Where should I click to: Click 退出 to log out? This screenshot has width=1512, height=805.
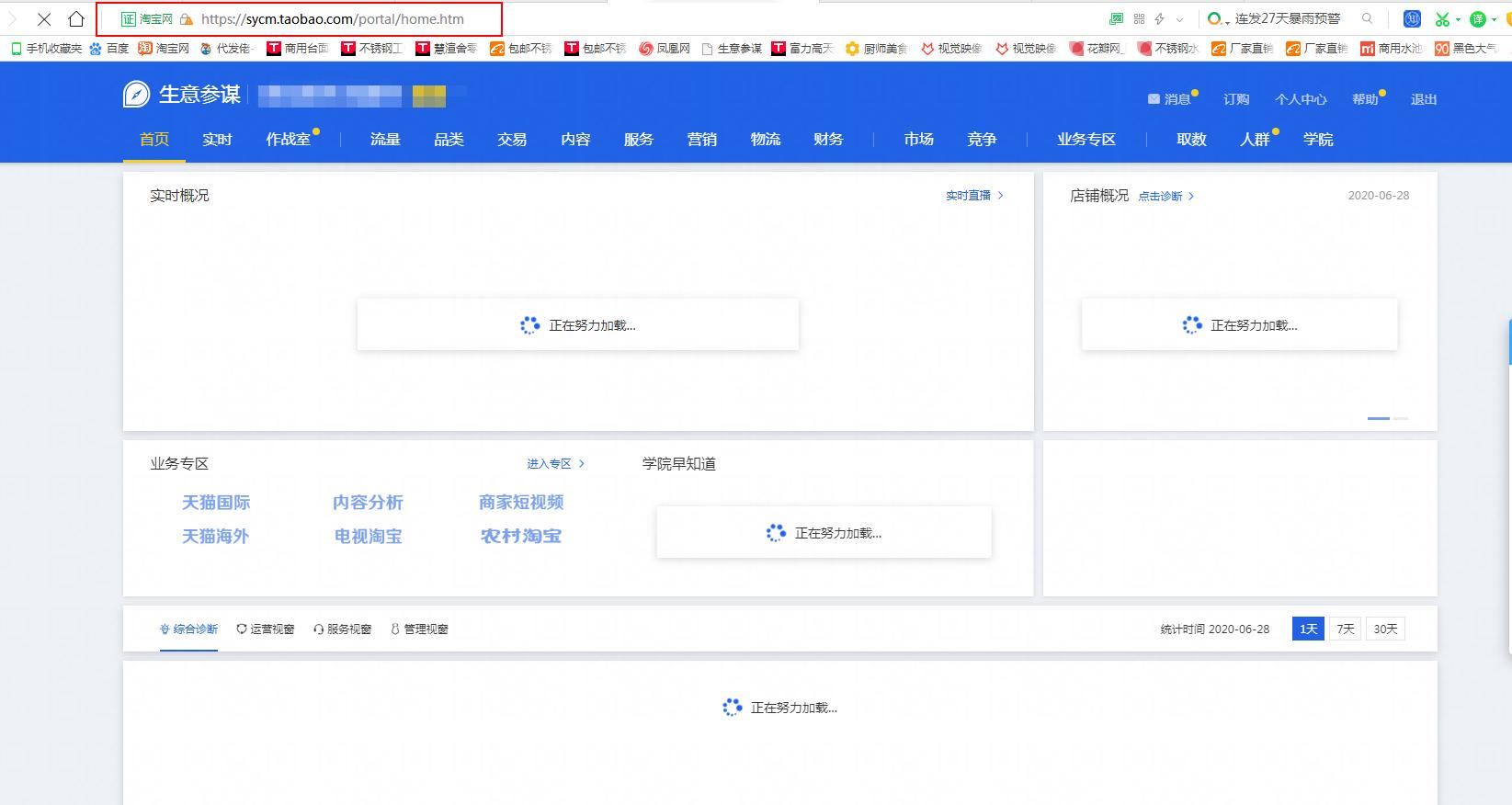click(x=1424, y=99)
